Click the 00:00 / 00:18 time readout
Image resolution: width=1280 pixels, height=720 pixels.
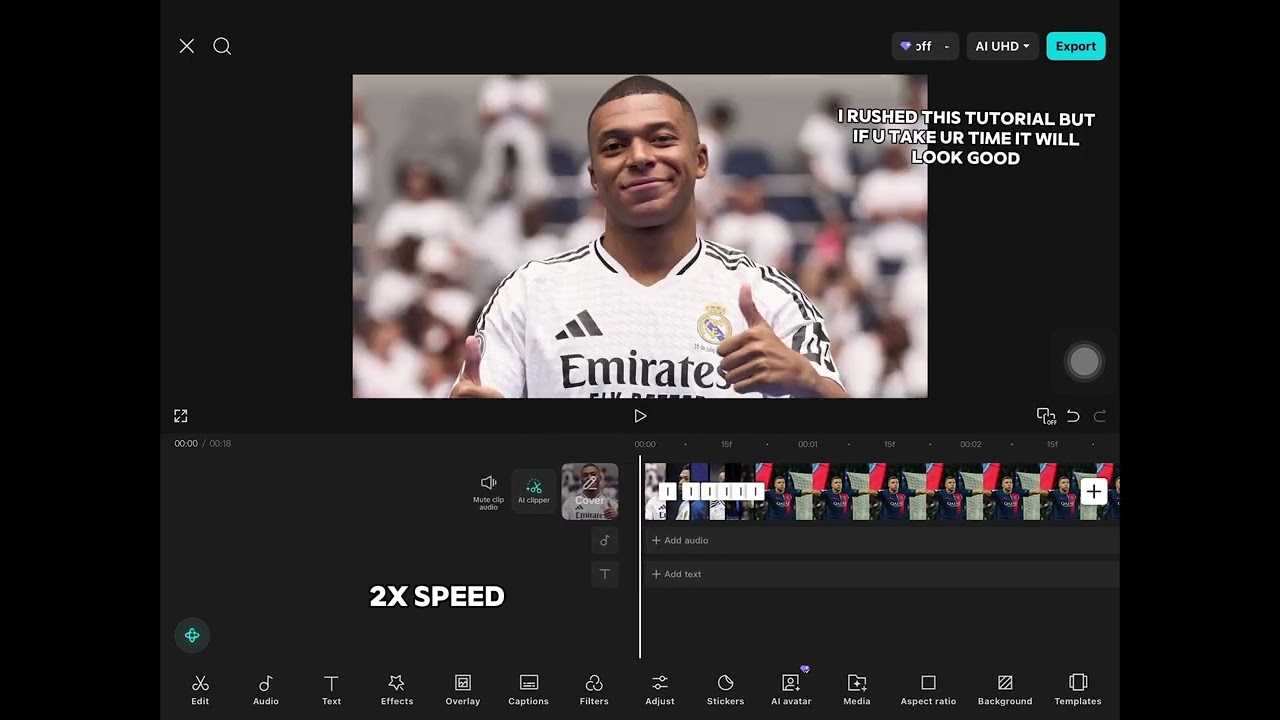point(203,444)
